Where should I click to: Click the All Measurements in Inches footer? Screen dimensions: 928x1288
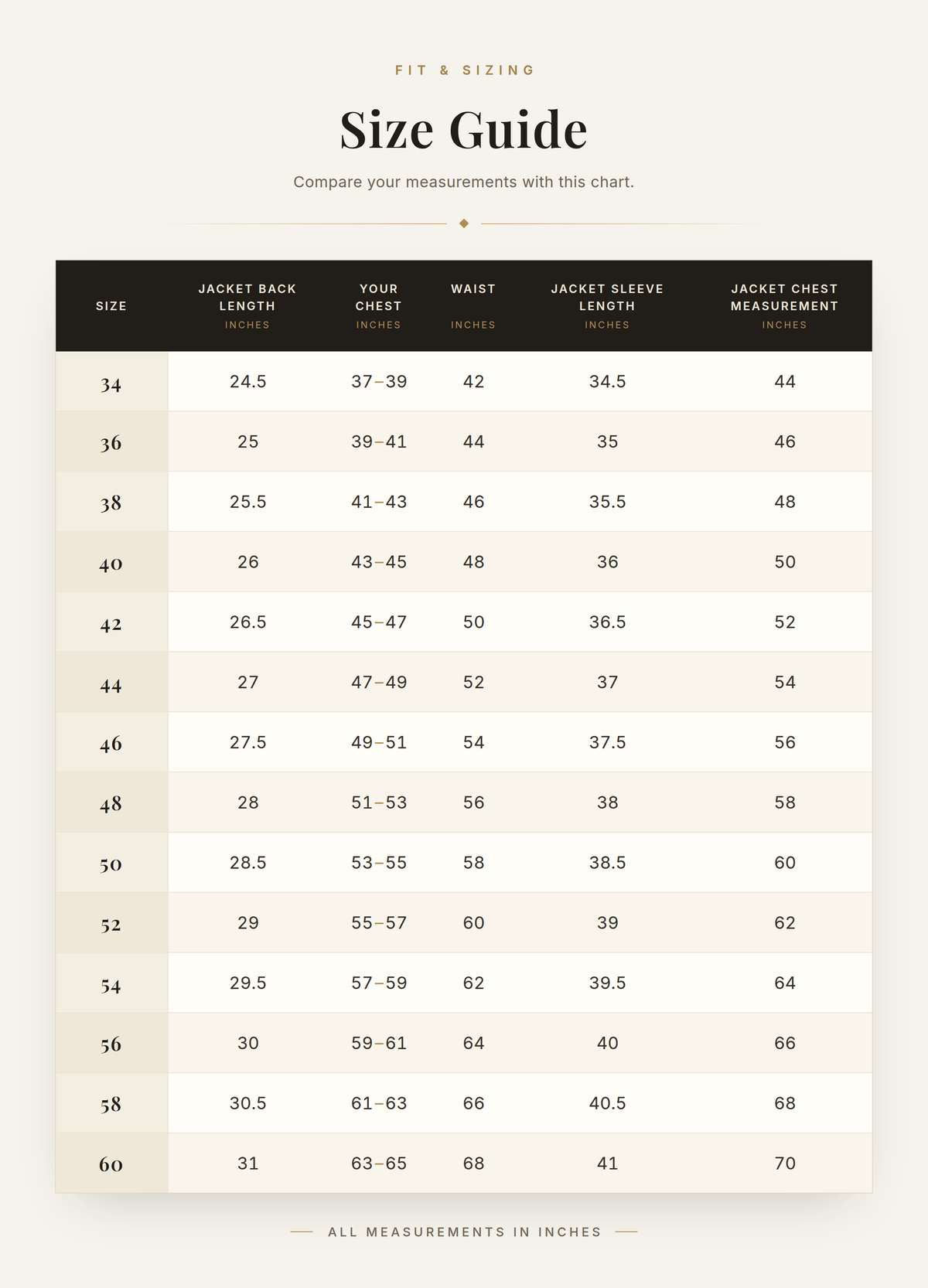point(464,1232)
